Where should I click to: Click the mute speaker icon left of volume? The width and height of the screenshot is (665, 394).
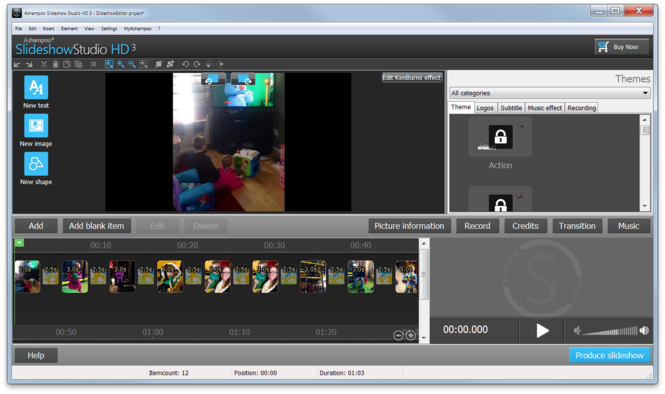(577, 330)
